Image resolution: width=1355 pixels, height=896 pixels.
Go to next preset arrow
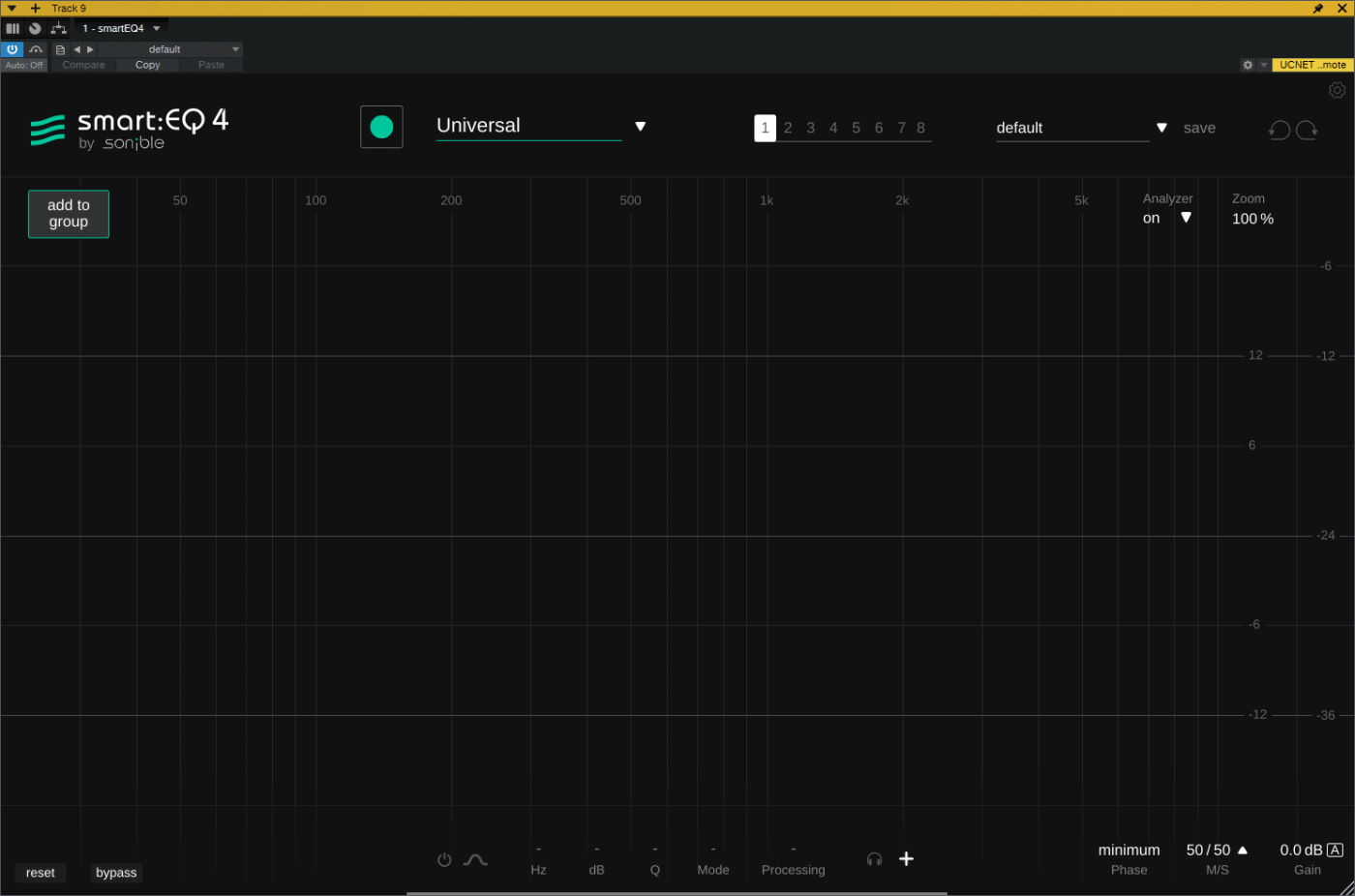click(x=90, y=49)
